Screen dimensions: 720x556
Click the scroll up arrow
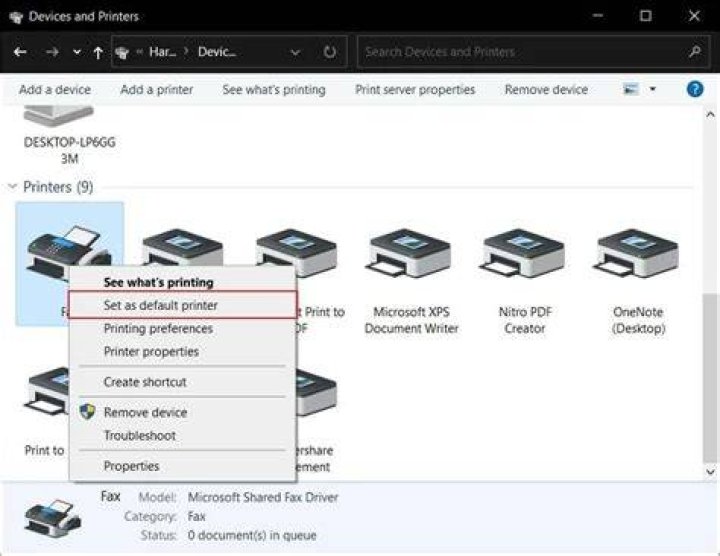pos(710,114)
